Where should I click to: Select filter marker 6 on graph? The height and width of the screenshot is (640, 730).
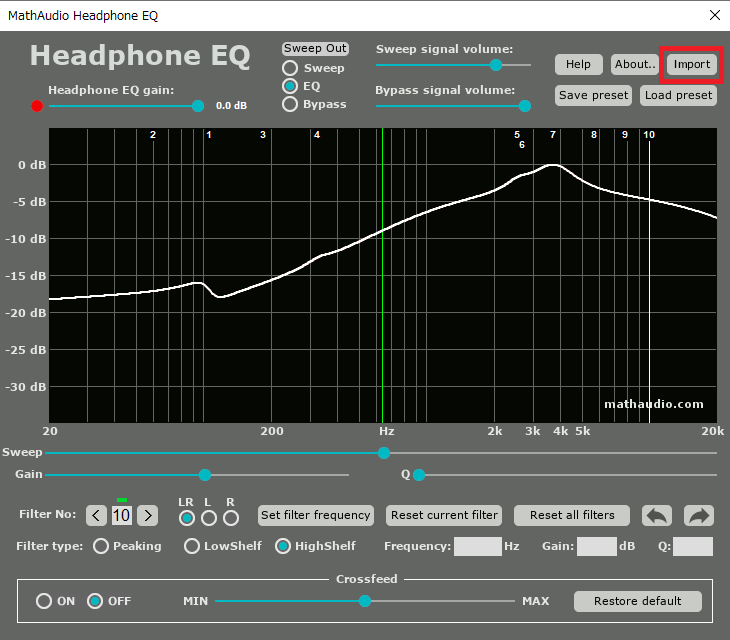(x=522, y=145)
